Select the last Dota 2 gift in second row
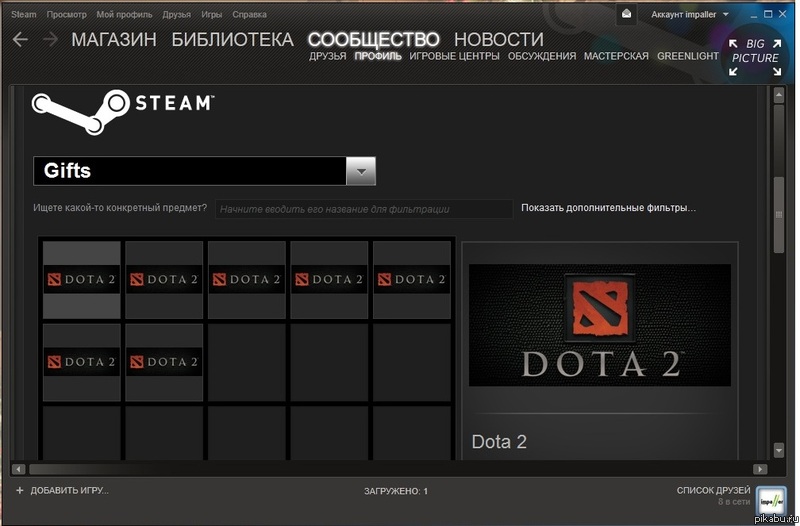The image size is (800, 526). pos(164,362)
